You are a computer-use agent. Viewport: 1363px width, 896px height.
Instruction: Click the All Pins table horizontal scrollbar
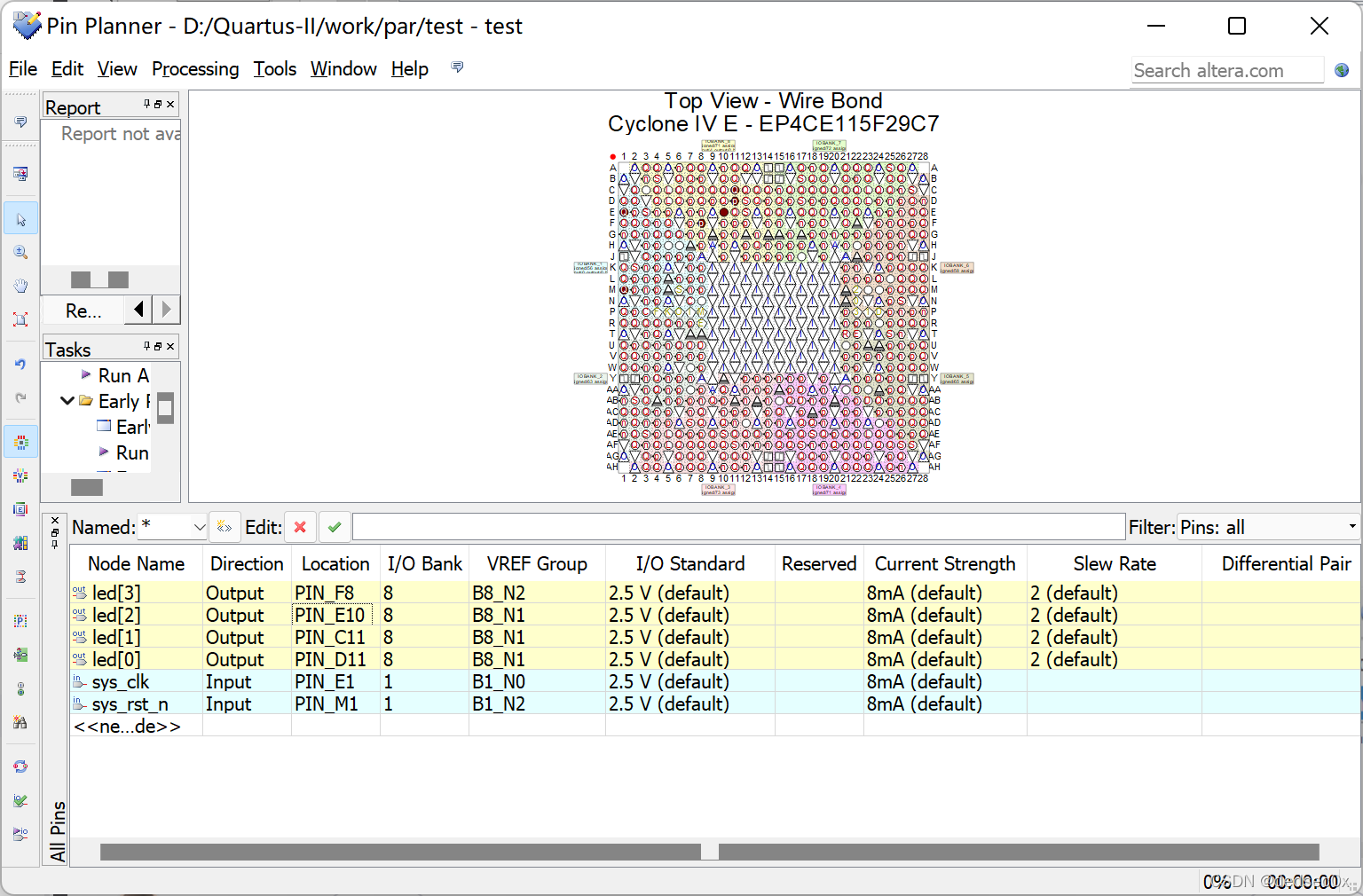click(710, 852)
